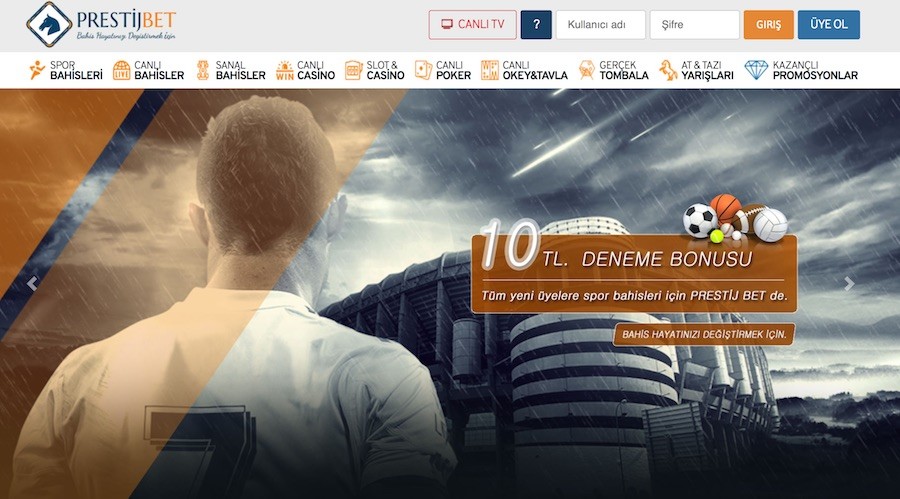The height and width of the screenshot is (499, 900).
Task: Click the Sanal Bahisler icon
Action: point(203,70)
